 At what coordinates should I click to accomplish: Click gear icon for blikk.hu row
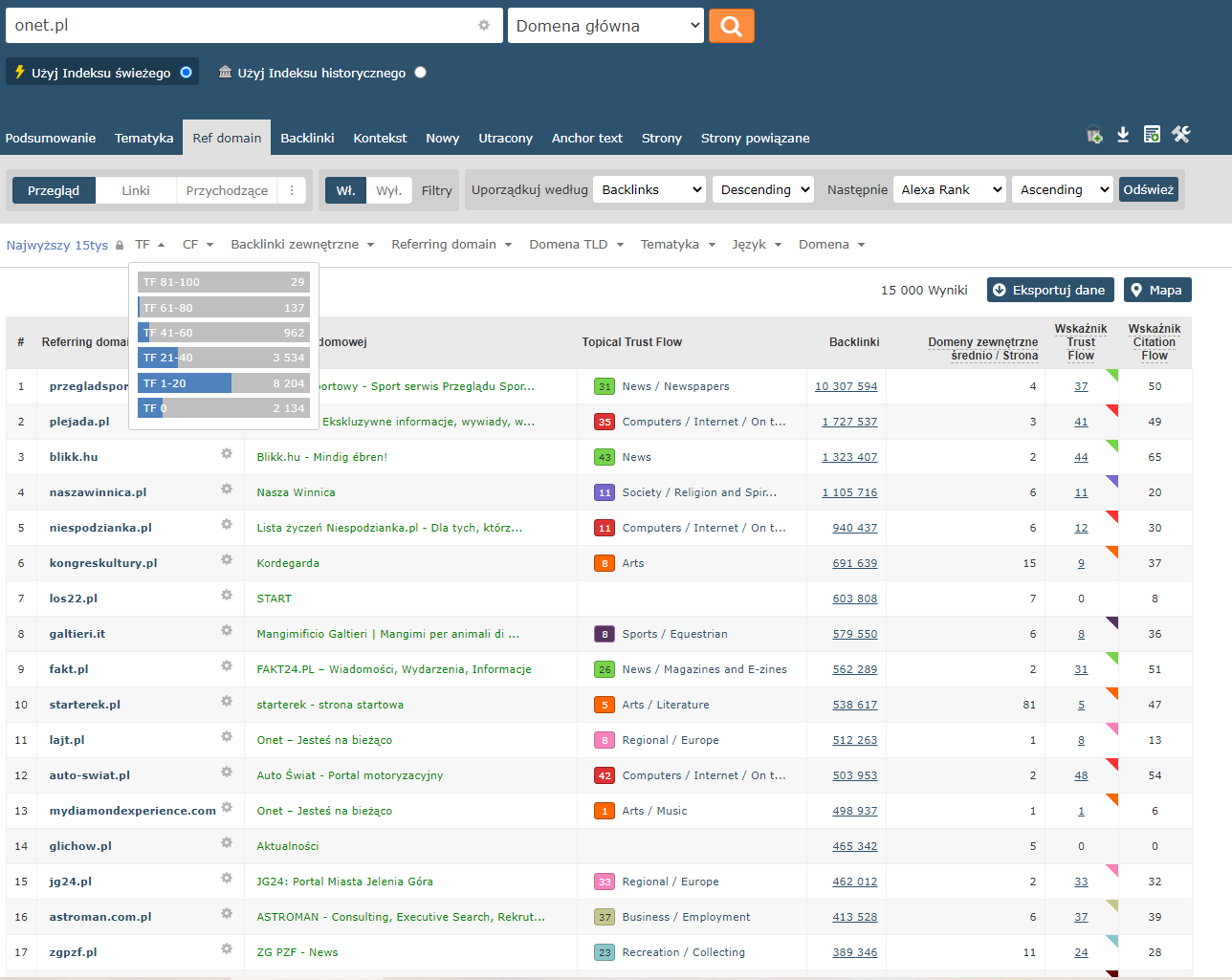227,453
